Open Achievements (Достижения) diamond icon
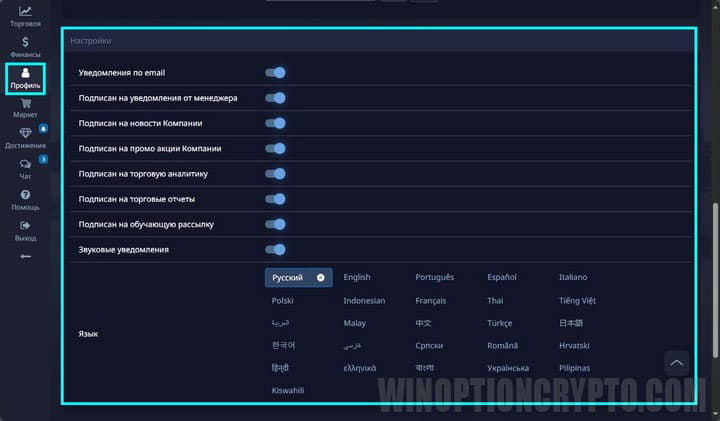Image resolution: width=720 pixels, height=421 pixels. tap(25, 133)
